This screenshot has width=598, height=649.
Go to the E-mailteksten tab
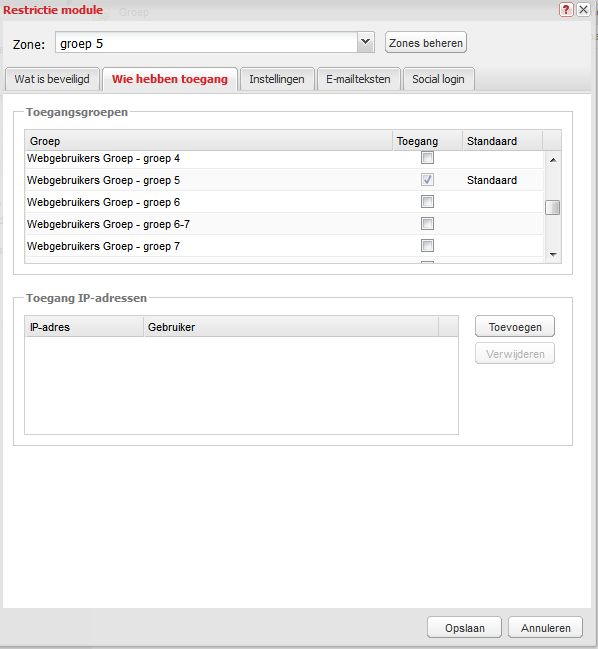tap(358, 79)
